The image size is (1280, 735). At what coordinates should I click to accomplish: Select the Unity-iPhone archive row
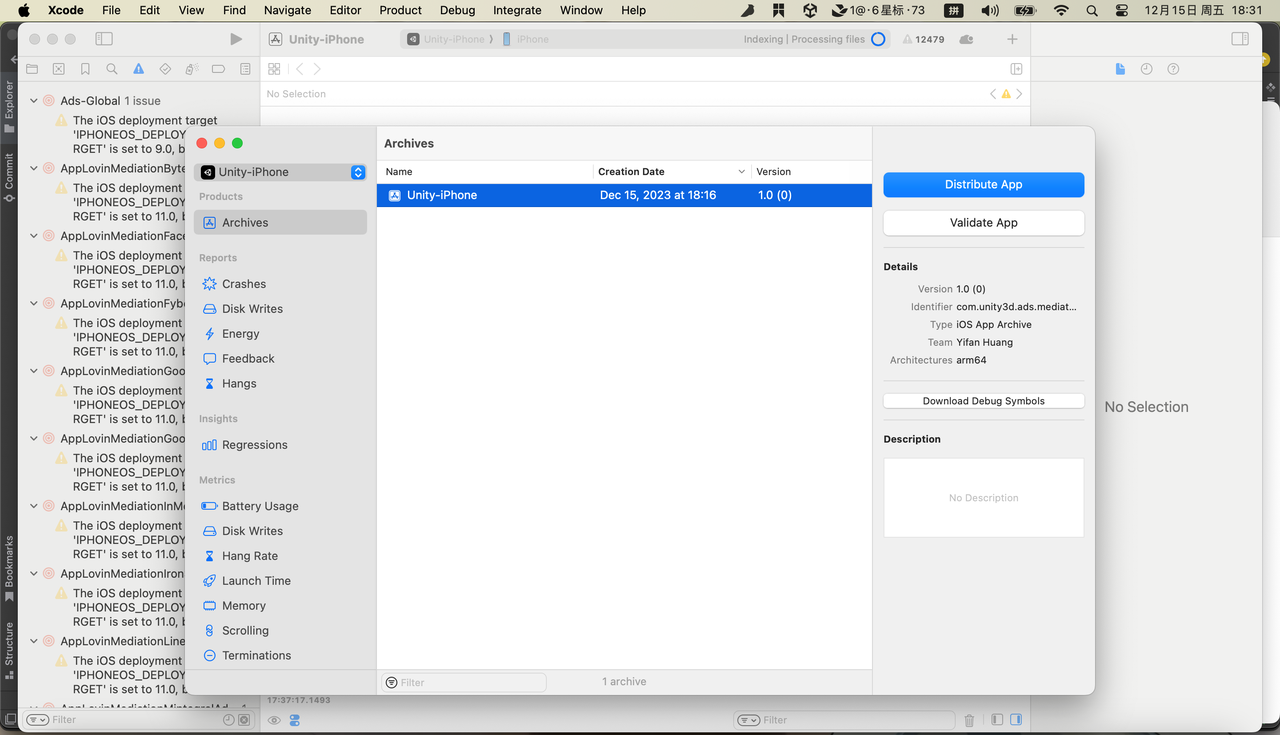pyautogui.click(x=624, y=195)
